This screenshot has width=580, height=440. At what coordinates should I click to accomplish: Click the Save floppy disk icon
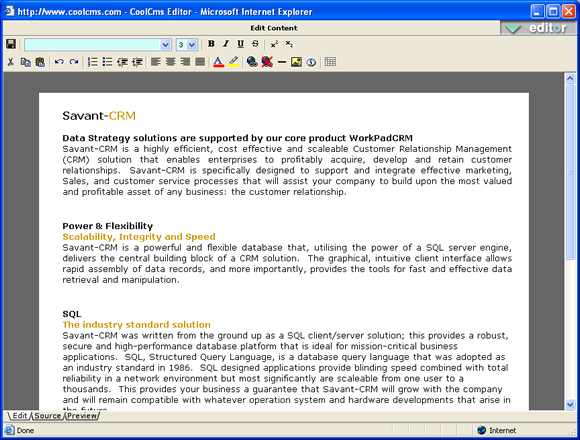pyautogui.click(x=11, y=44)
